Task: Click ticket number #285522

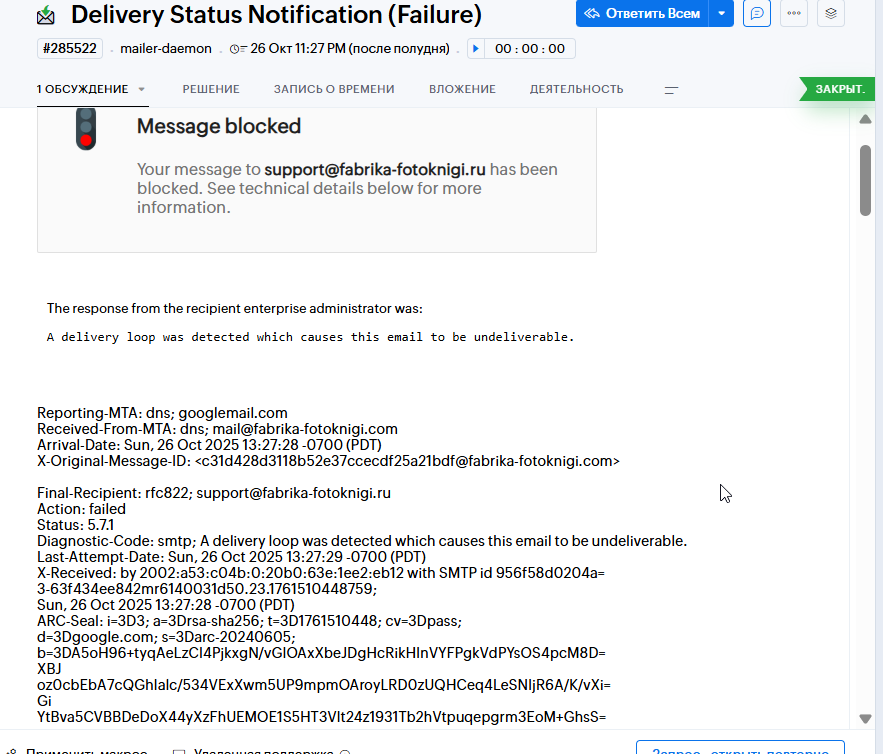Action: 70,48
